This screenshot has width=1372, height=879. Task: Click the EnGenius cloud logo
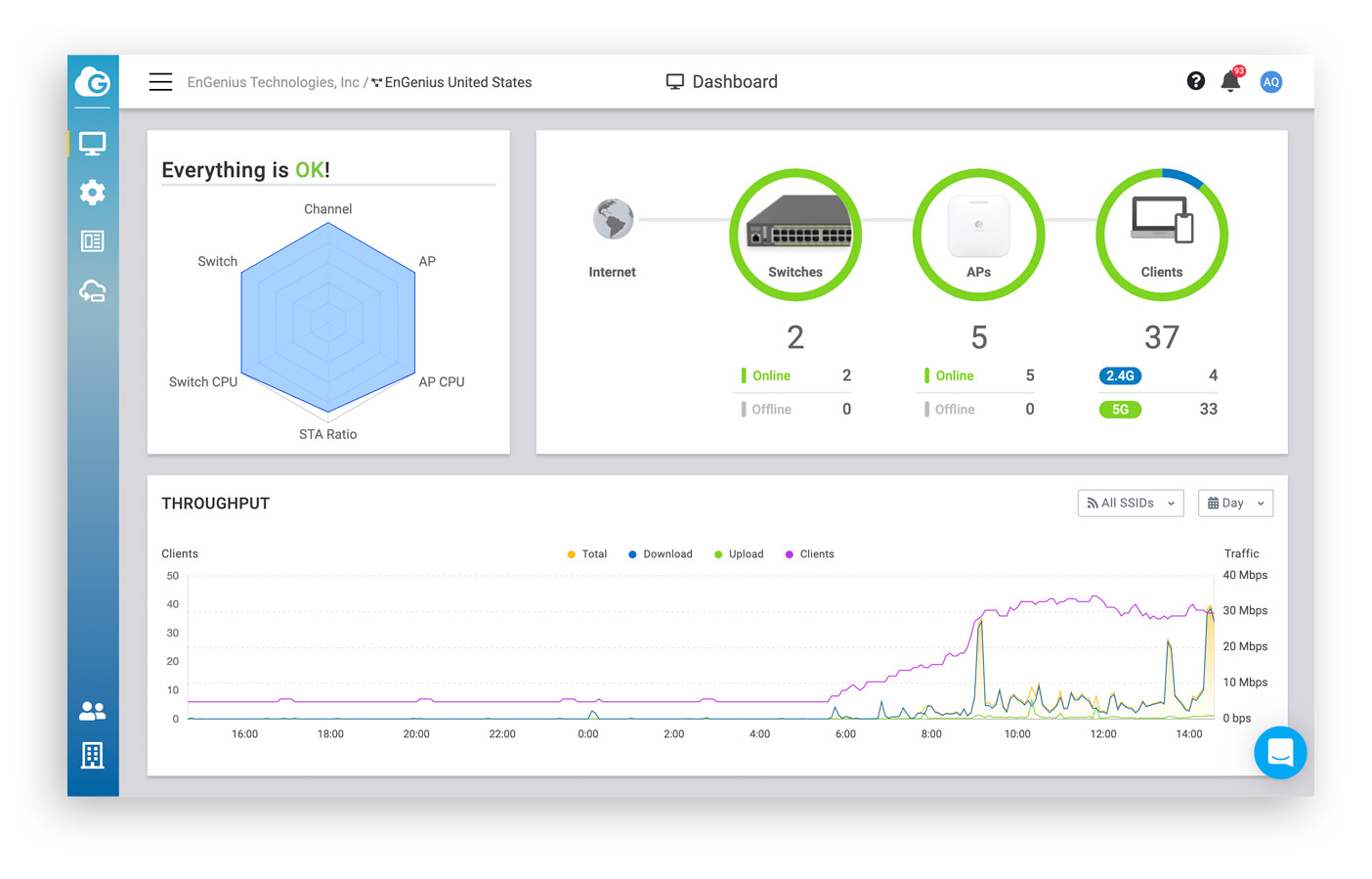tap(93, 82)
